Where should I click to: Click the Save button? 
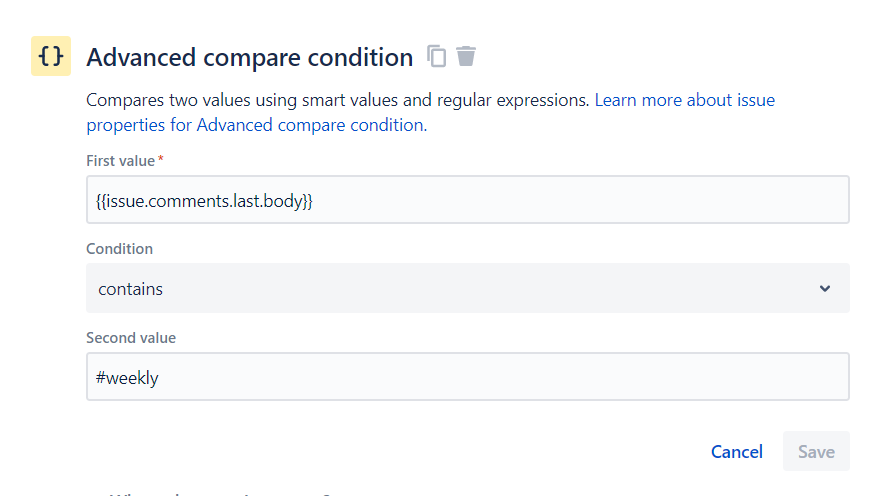click(816, 452)
